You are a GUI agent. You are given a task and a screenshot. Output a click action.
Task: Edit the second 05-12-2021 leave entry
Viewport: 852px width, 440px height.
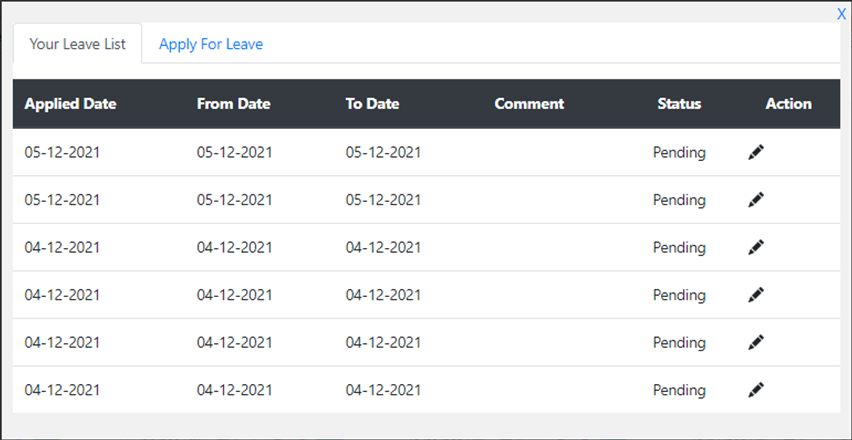pyautogui.click(x=756, y=200)
